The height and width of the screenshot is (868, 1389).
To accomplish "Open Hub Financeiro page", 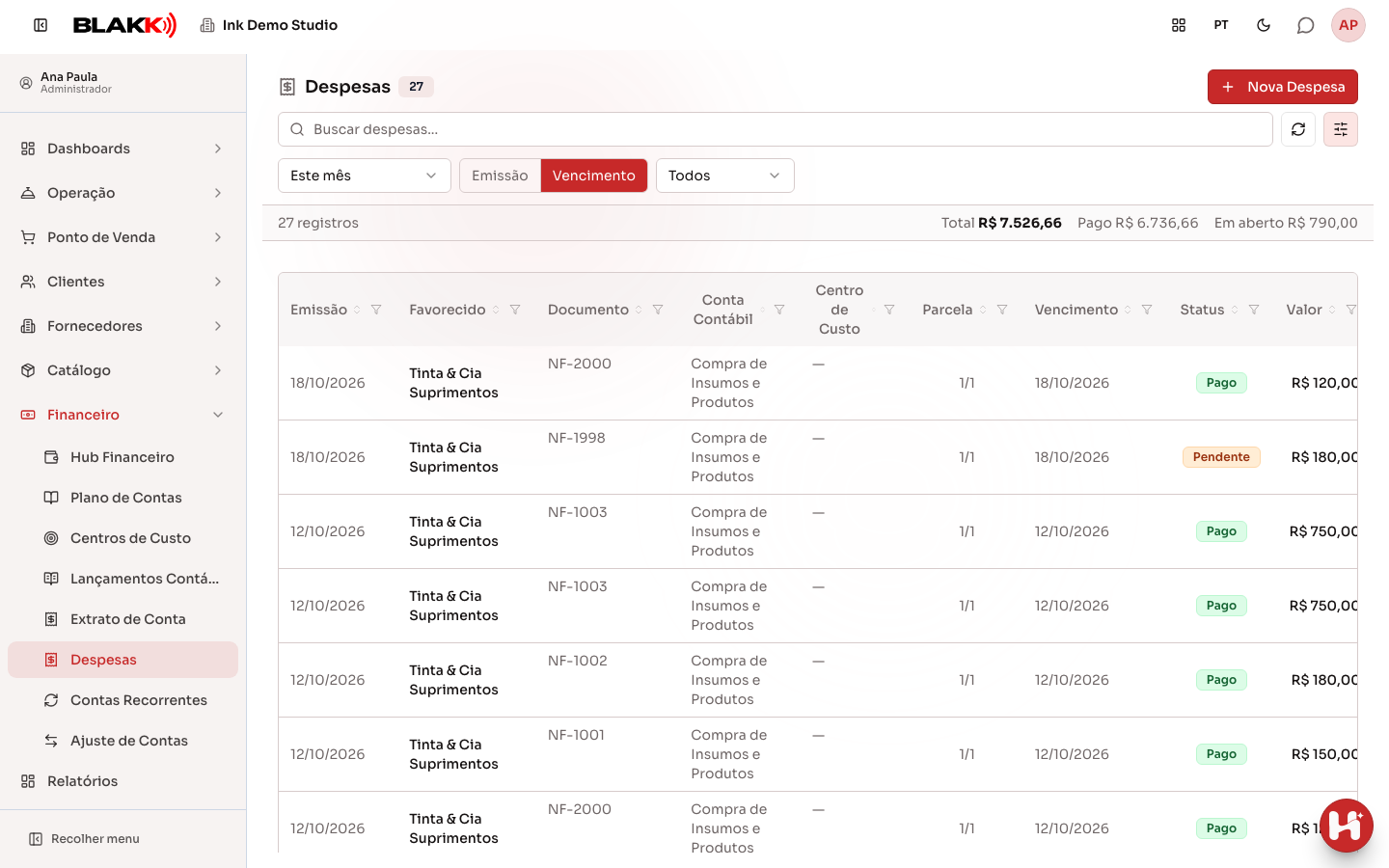I will tap(123, 457).
